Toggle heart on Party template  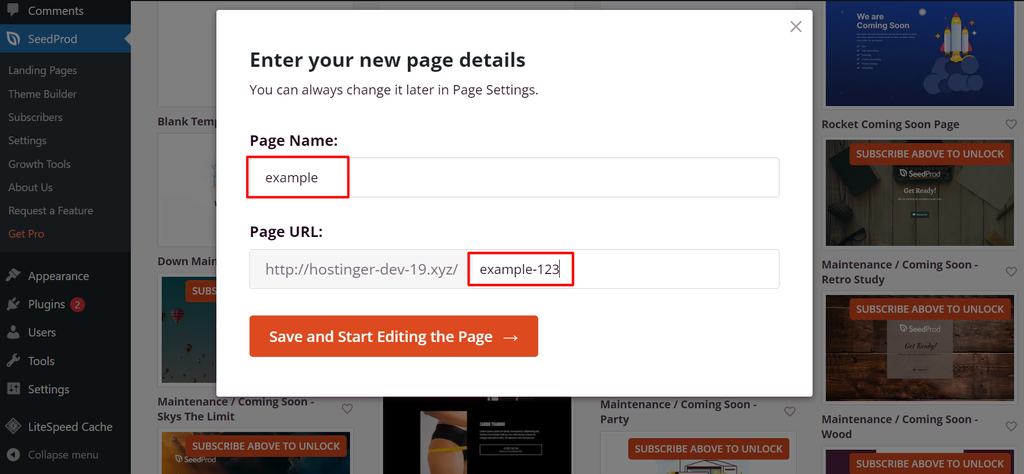(x=790, y=411)
